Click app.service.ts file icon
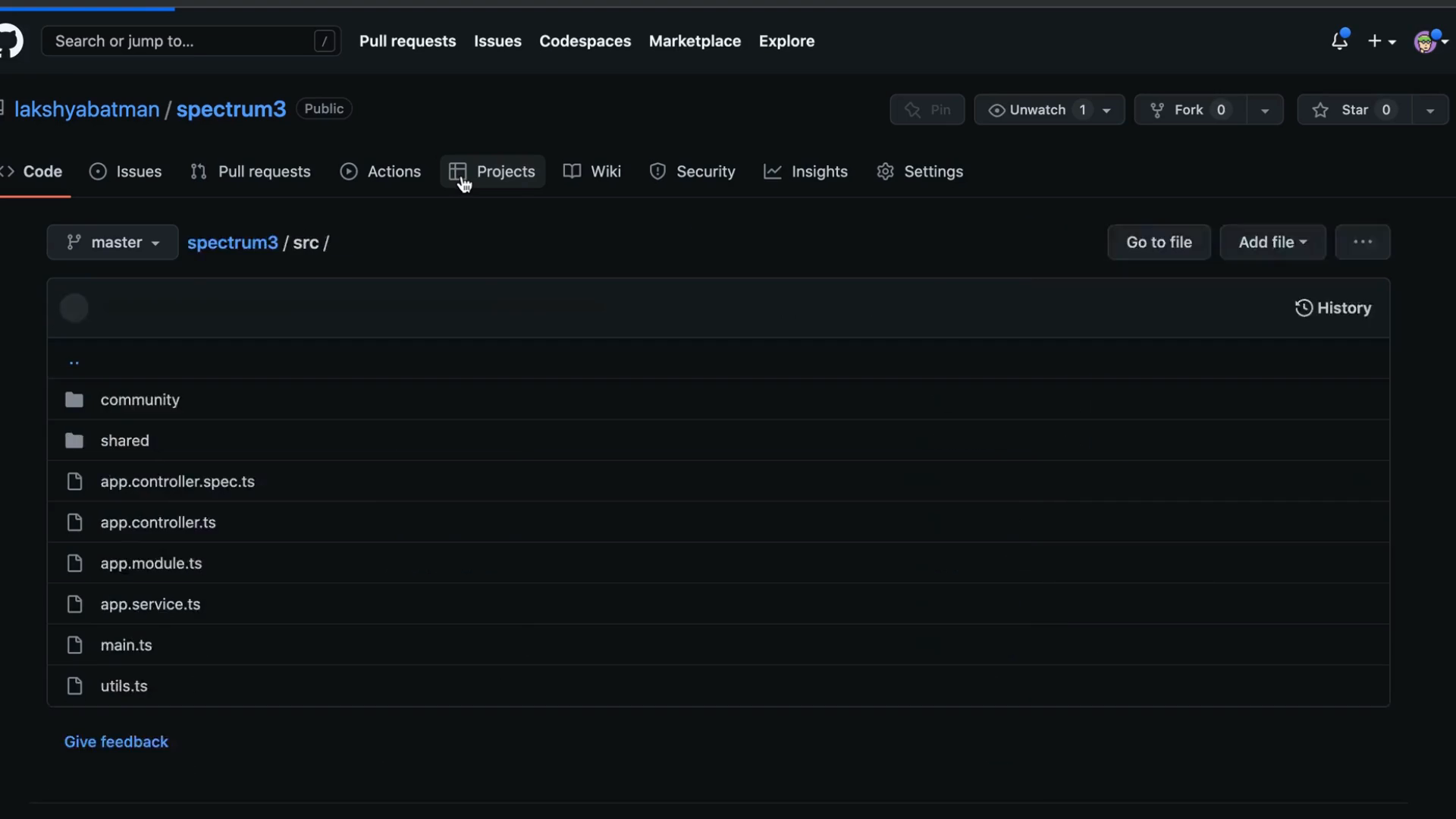The width and height of the screenshot is (1456, 819). pyautogui.click(x=74, y=604)
